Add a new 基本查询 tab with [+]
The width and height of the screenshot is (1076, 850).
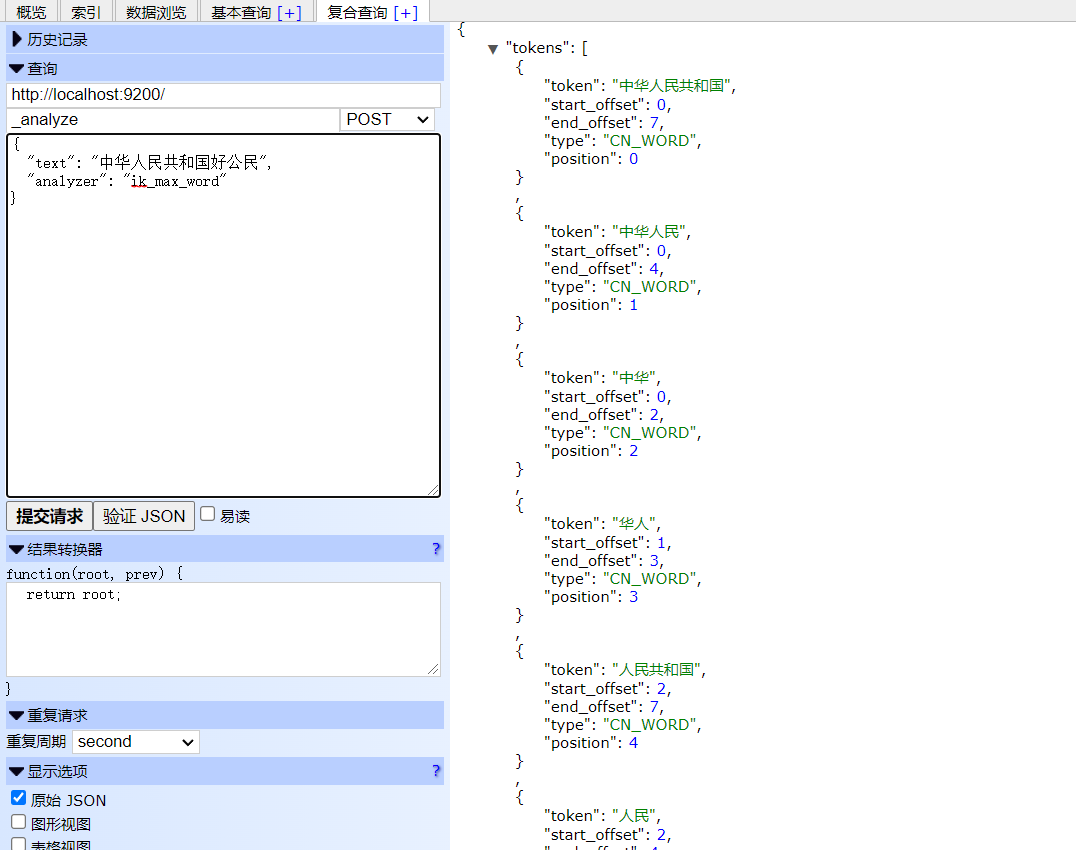tap(289, 12)
